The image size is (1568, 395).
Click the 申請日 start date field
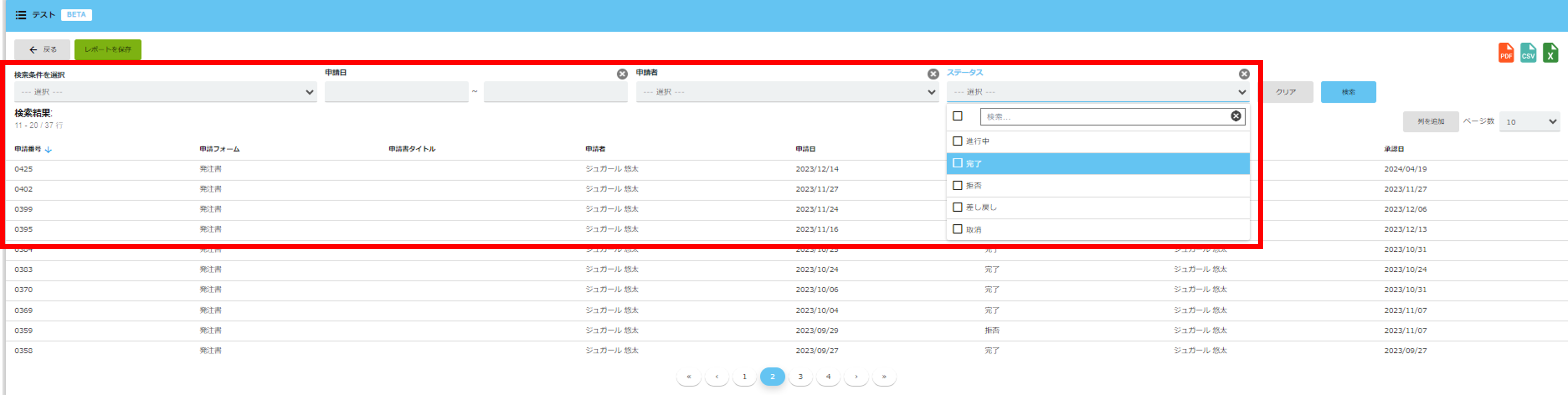coord(396,92)
